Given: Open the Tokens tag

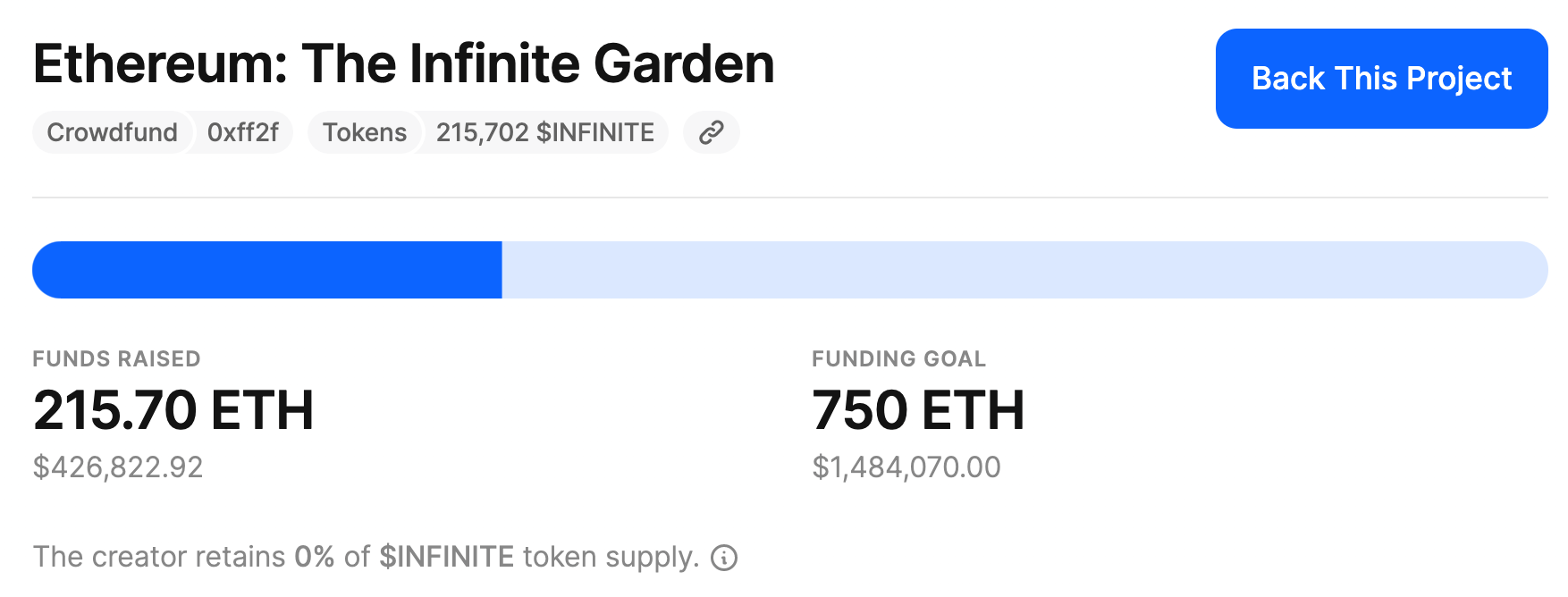Looking at the screenshot, I should tap(363, 132).
